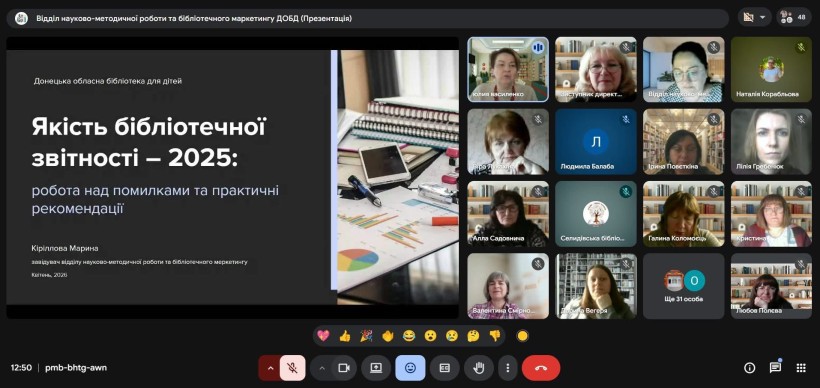
Task: Send the surprised face reaction
Action: click(x=430, y=336)
